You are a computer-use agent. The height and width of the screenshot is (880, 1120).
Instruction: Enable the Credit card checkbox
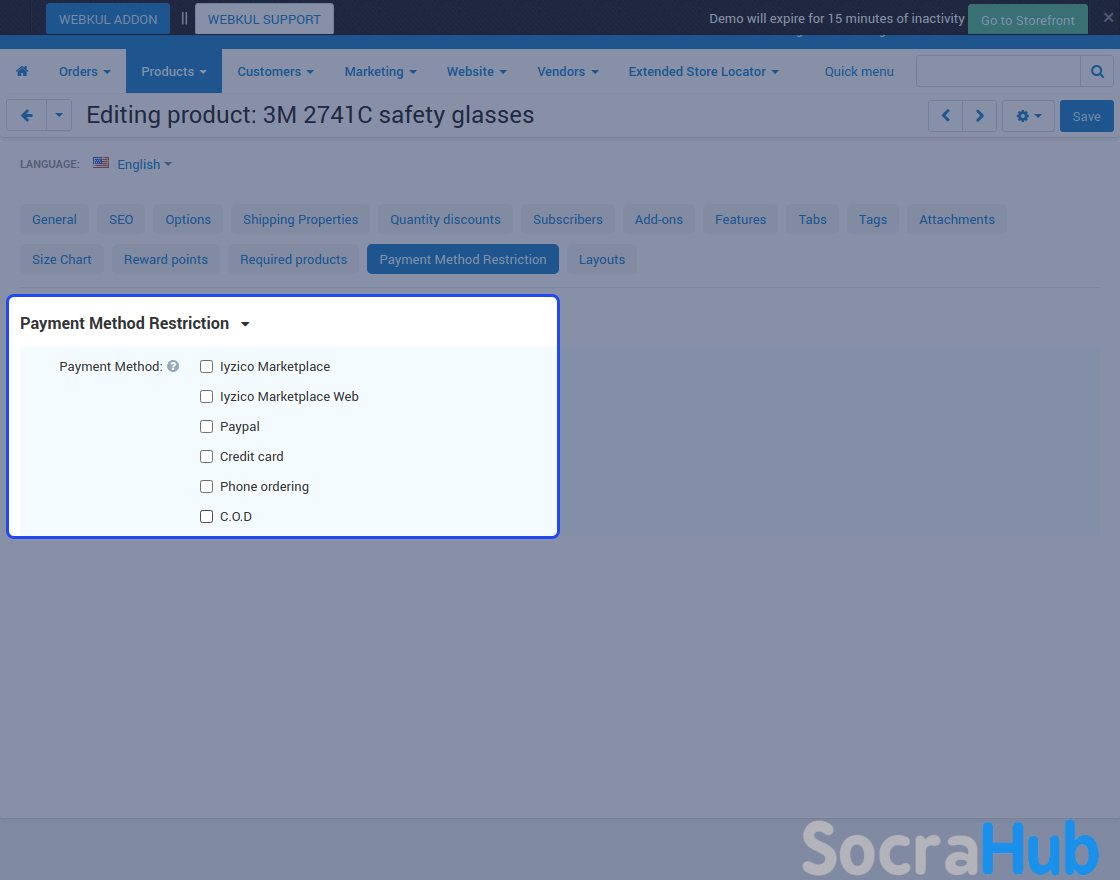[x=207, y=457]
